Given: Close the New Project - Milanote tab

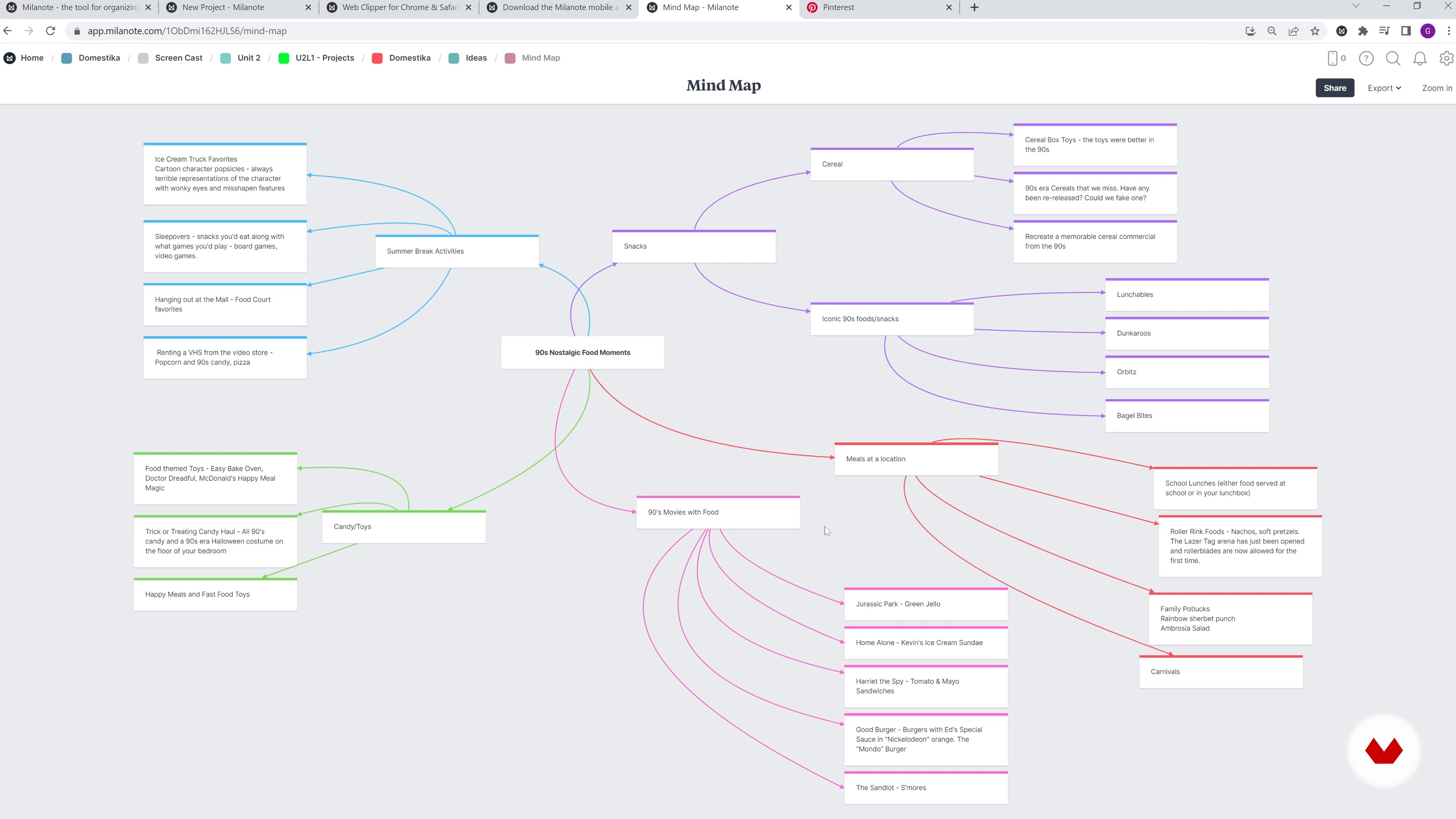Looking at the screenshot, I should coord(308,7).
